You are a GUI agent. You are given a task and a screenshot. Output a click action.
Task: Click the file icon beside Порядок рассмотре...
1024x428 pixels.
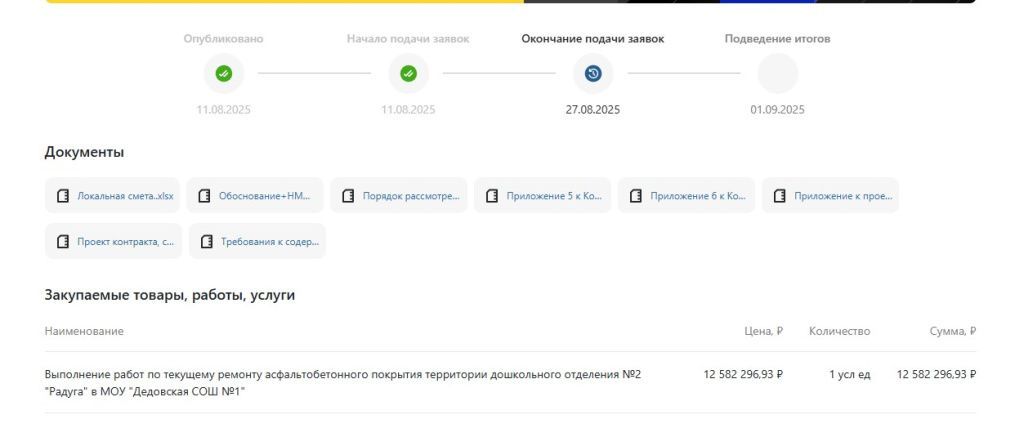[349, 196]
